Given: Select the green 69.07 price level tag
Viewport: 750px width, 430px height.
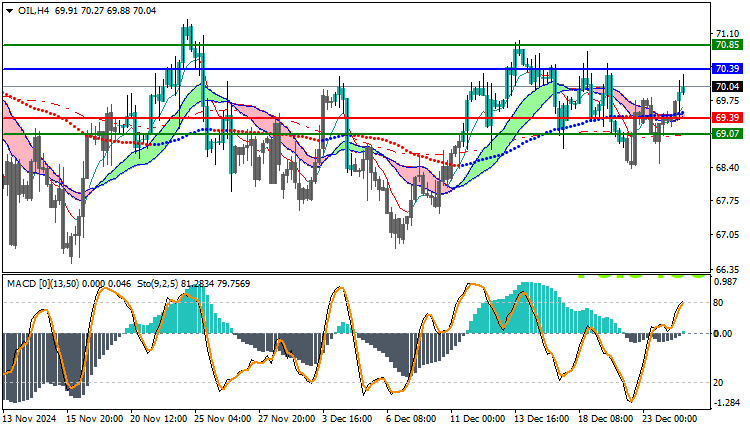Looking at the screenshot, I should [727, 134].
